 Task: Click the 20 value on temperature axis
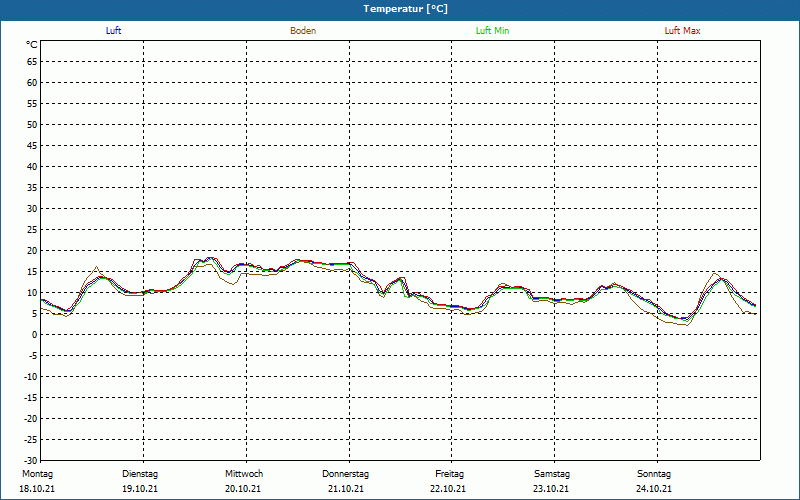point(32,251)
